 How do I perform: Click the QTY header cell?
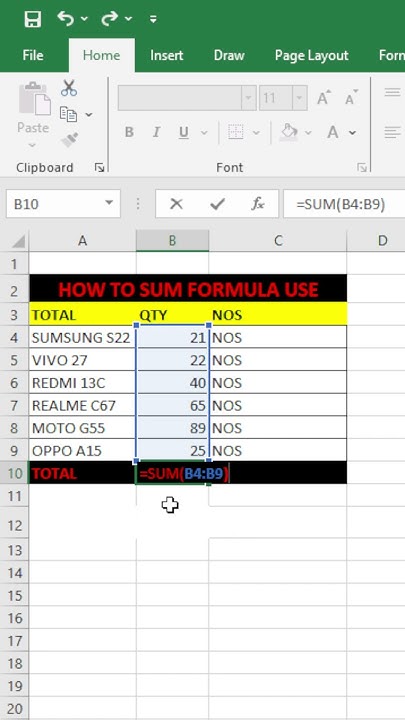173,315
